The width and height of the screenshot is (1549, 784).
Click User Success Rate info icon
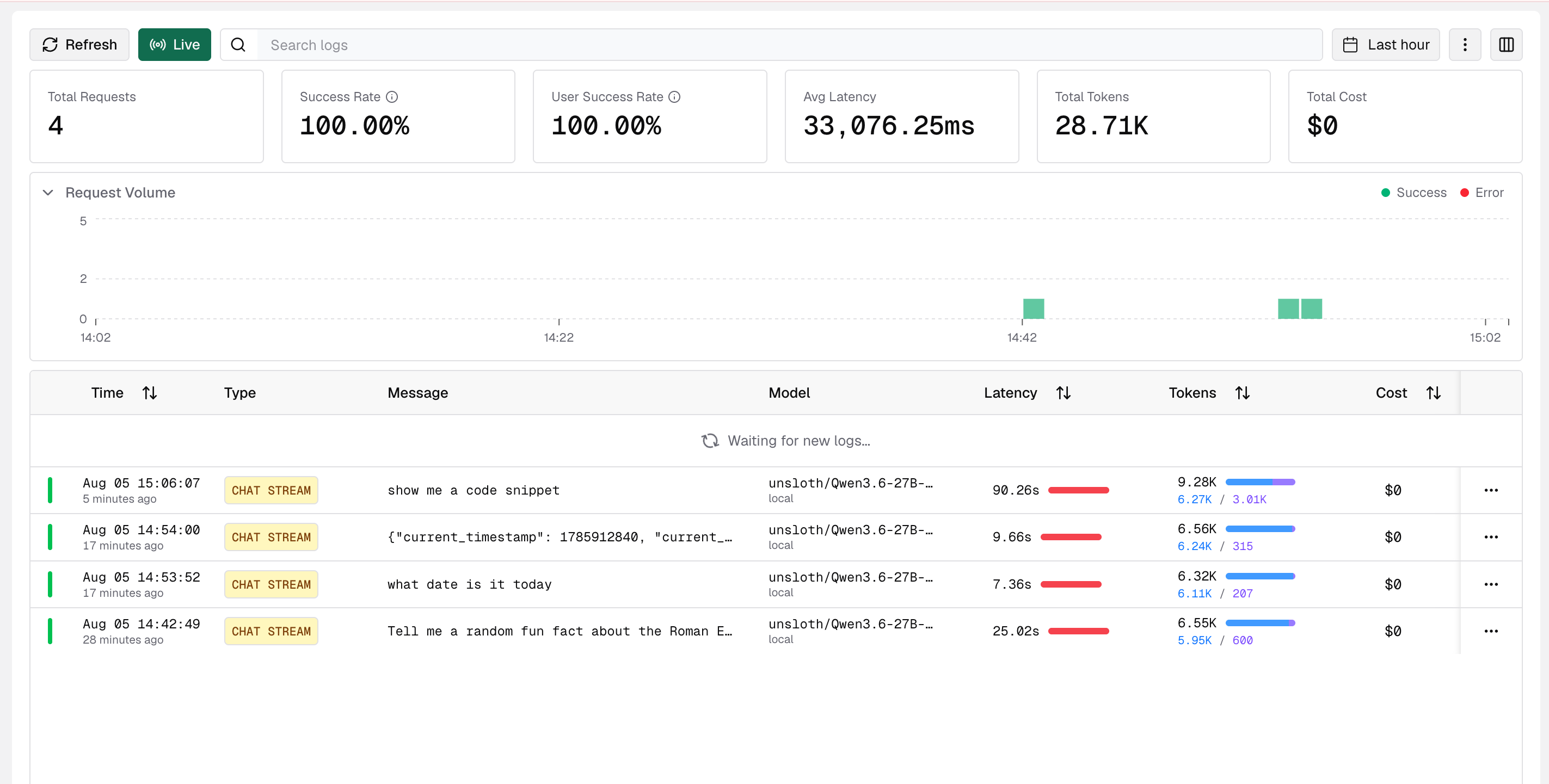click(675, 97)
